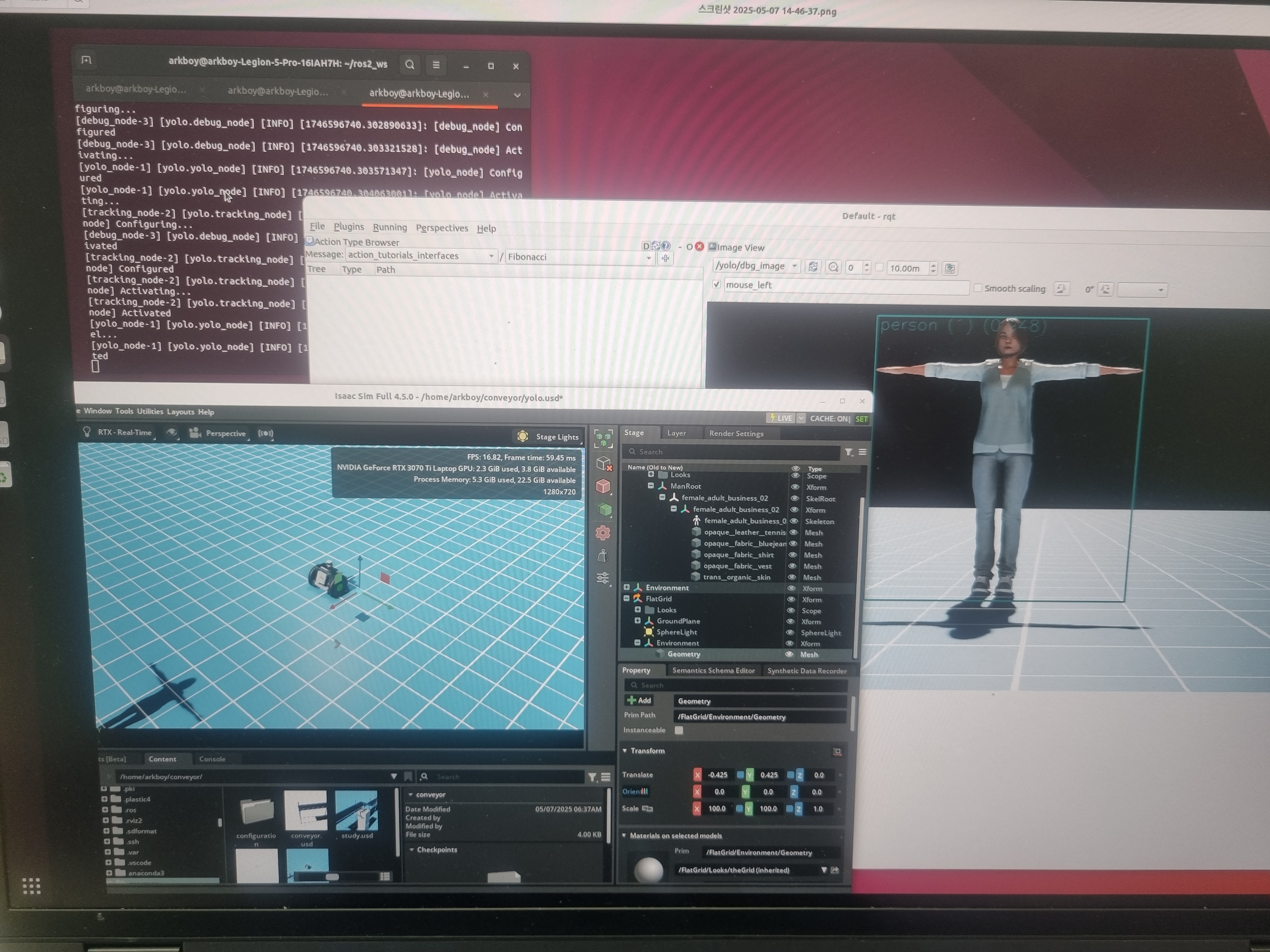Toggle visibility of SphereLight
Viewport: 1270px width, 952px height.
click(x=790, y=632)
